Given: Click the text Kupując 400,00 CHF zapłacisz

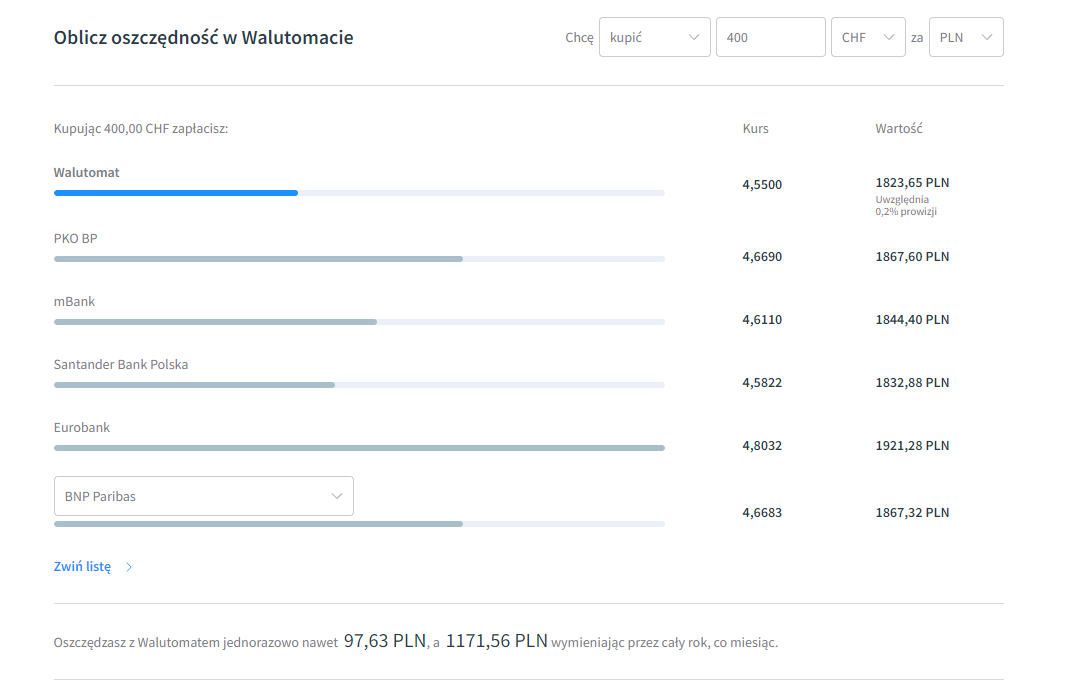Looking at the screenshot, I should tap(141, 129).
